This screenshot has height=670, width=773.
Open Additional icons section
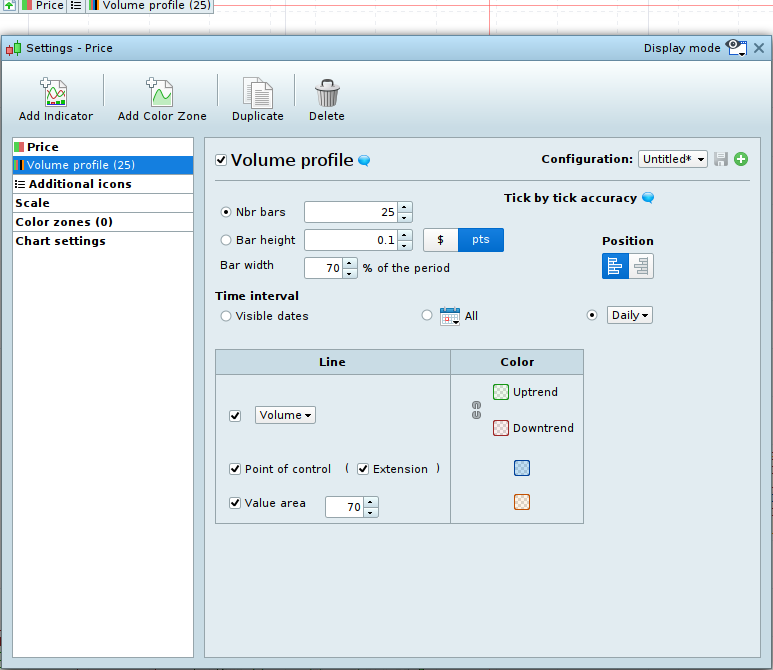point(103,184)
